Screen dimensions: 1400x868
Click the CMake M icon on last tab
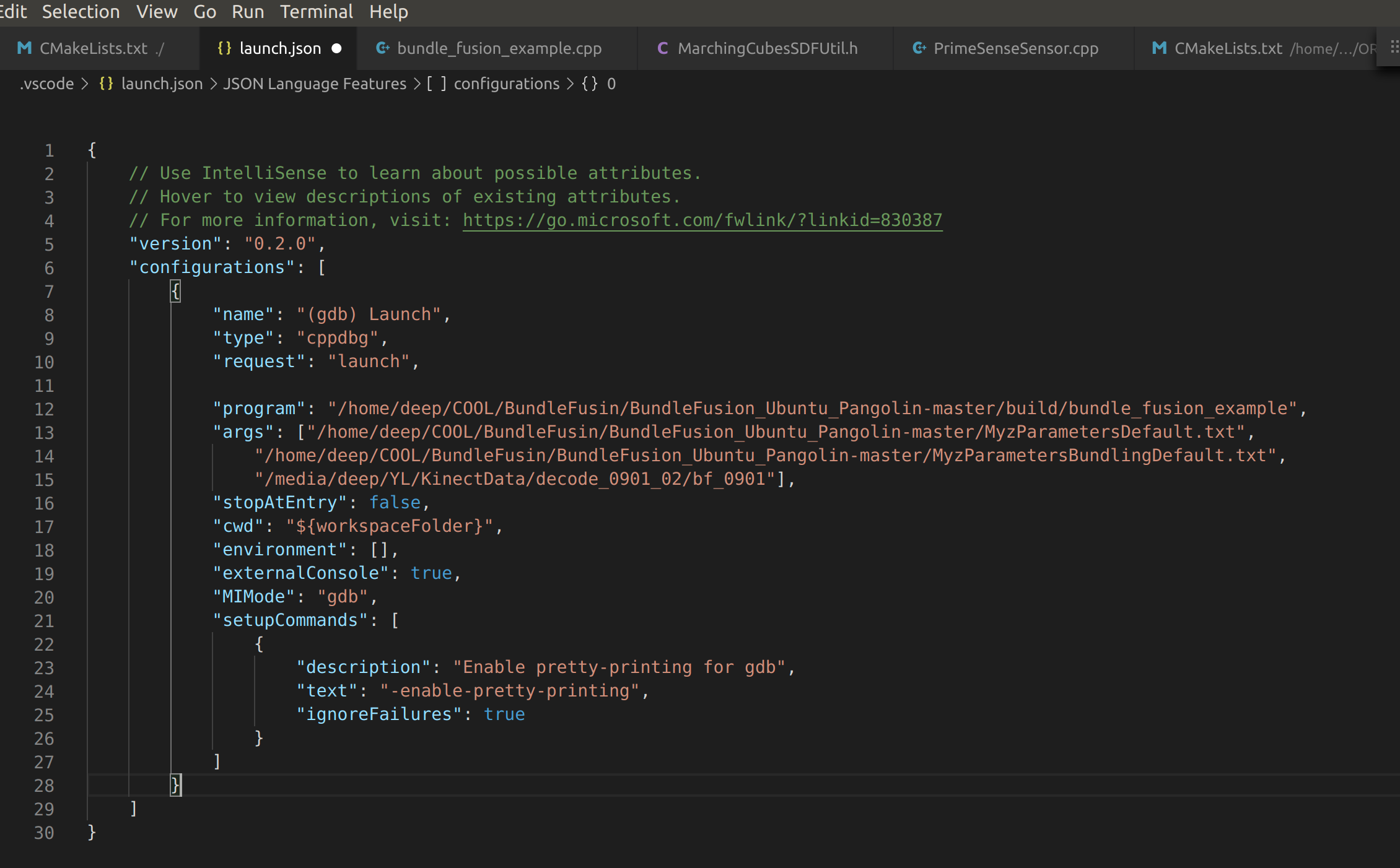coord(1159,48)
